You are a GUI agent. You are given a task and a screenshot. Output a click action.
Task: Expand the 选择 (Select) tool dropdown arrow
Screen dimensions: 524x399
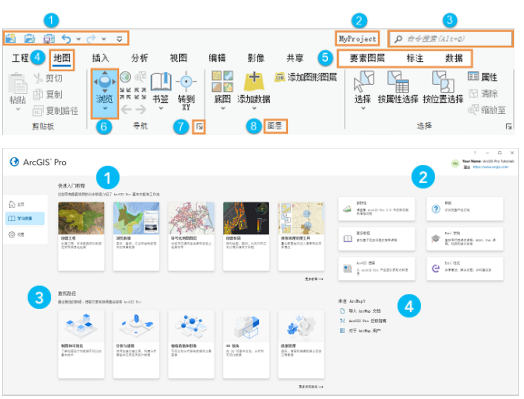point(363,108)
